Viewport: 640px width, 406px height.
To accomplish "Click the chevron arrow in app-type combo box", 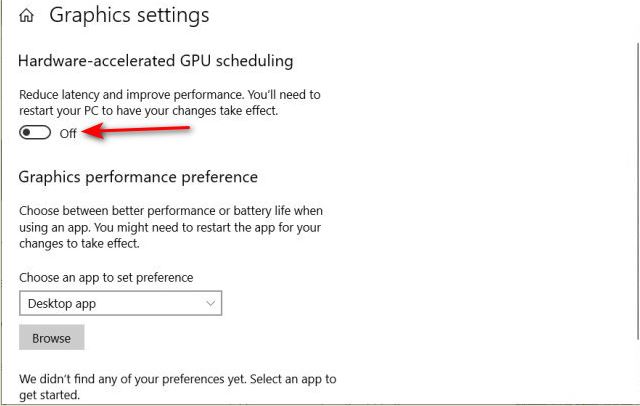I will pos(210,303).
